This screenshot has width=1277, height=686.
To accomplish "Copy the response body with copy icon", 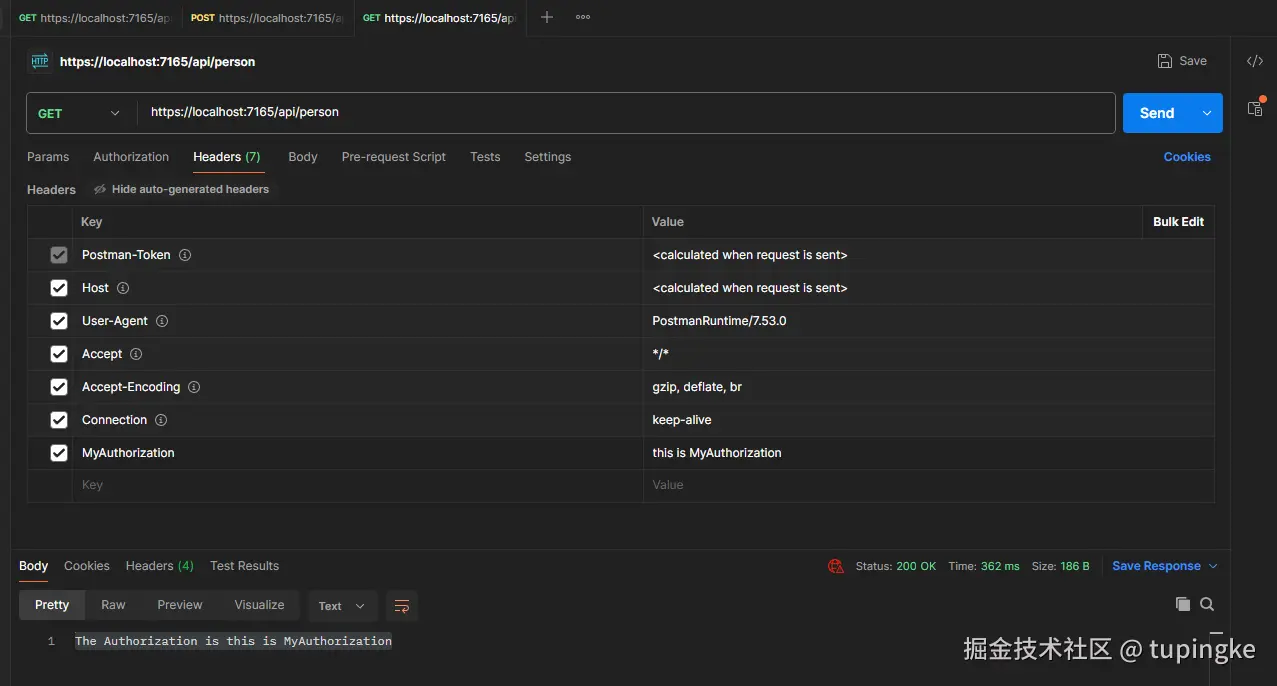I will [x=1183, y=604].
